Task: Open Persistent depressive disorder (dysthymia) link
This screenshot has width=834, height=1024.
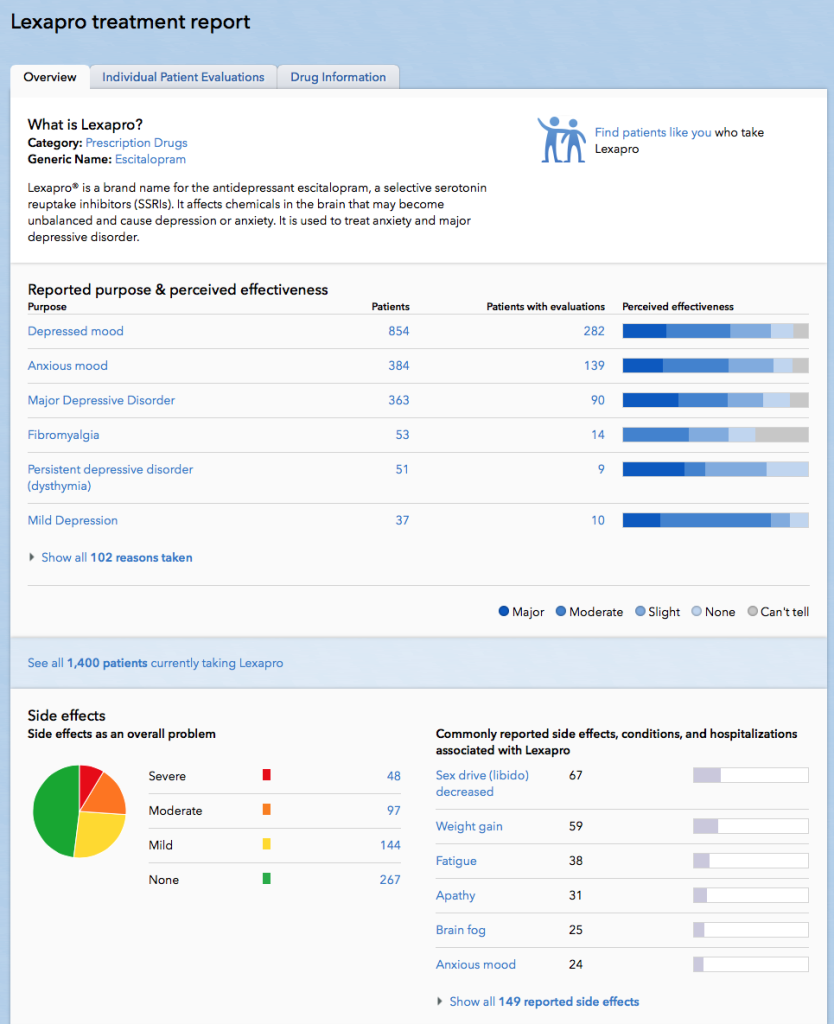Action: (x=110, y=477)
